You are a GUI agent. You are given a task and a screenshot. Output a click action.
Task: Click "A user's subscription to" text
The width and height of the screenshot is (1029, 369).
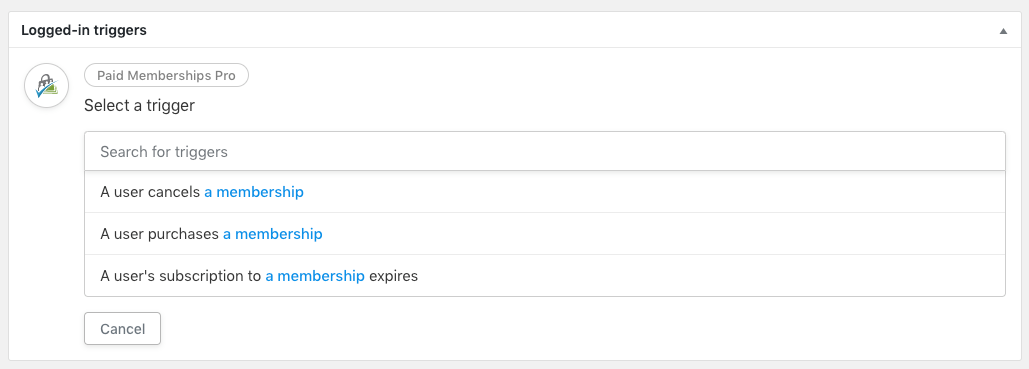tap(181, 276)
